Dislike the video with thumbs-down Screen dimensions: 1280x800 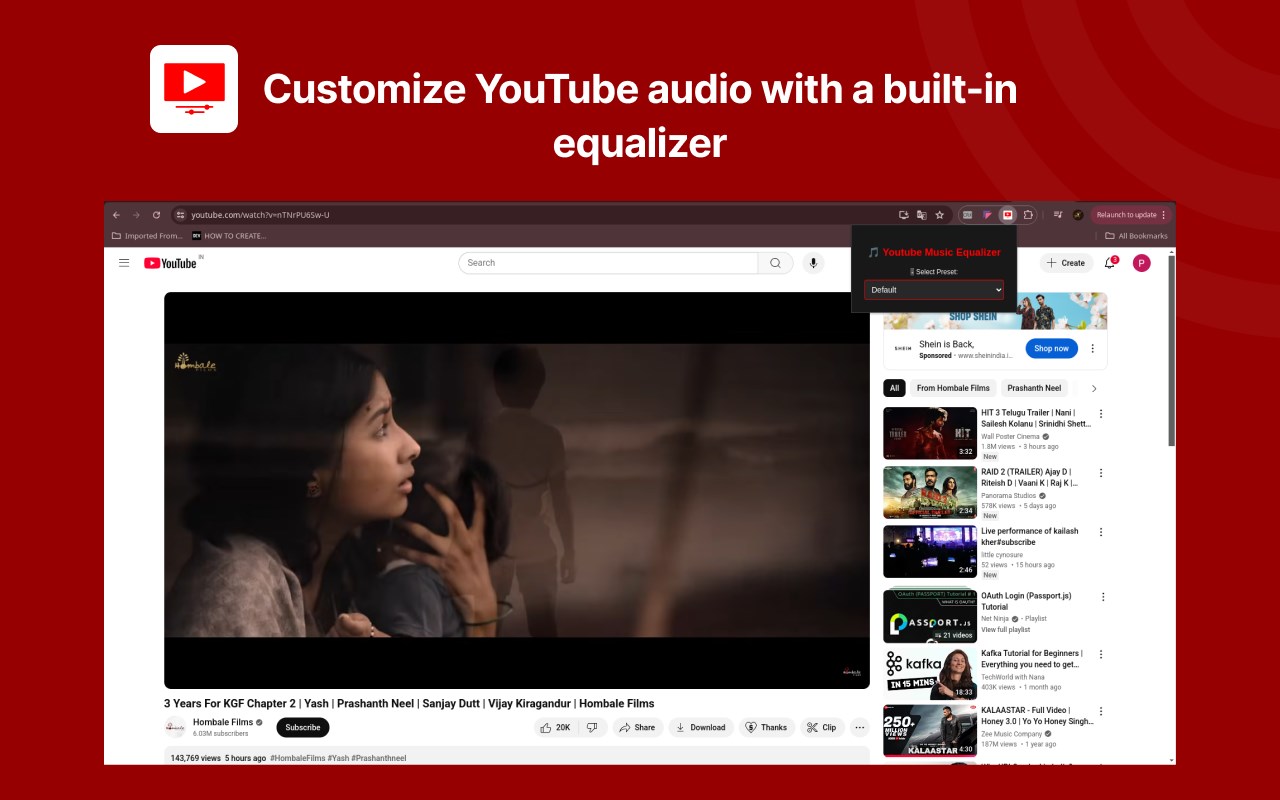coord(592,727)
